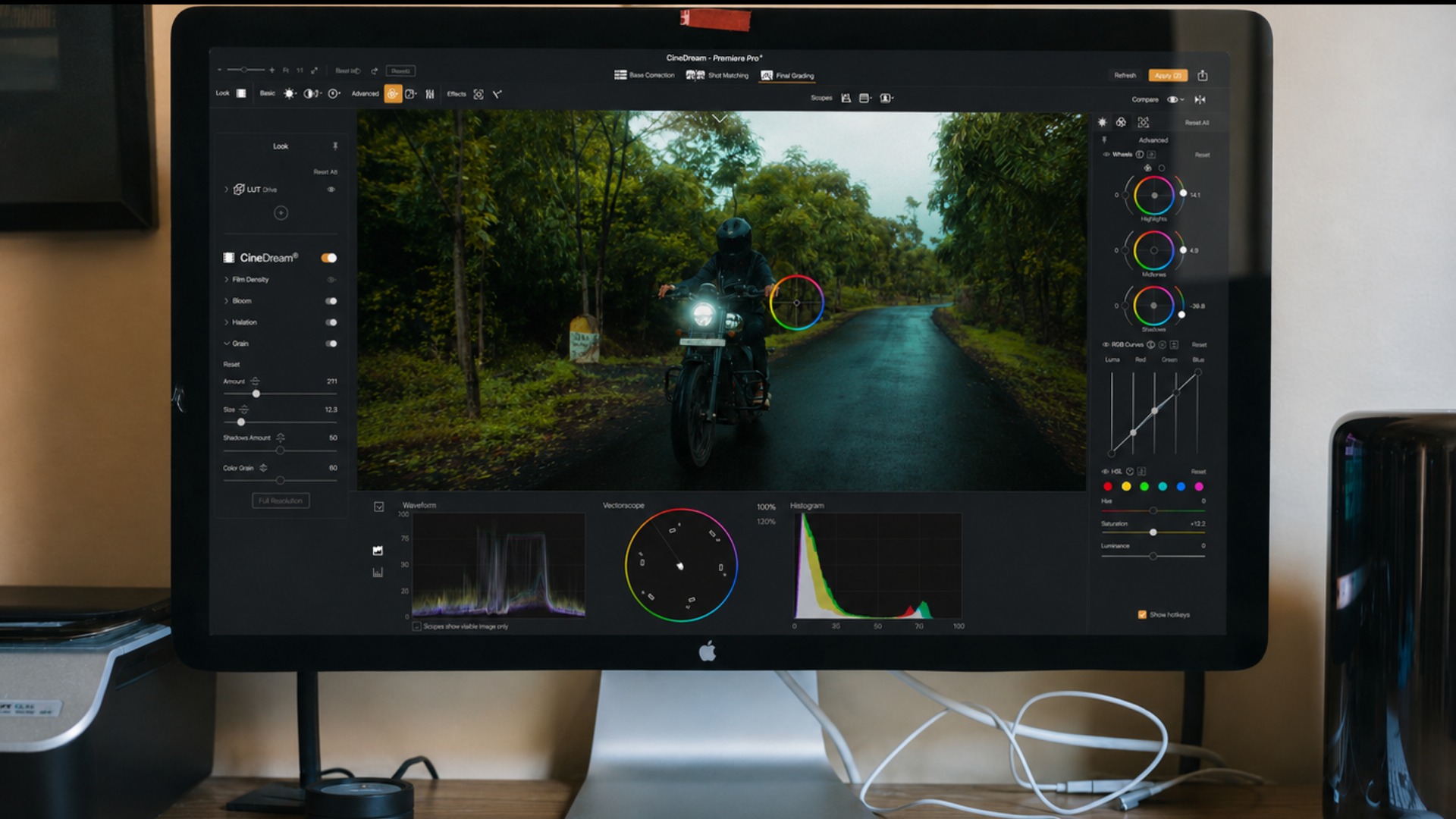The height and width of the screenshot is (819, 1456).
Task: Toggle the Halation effect switch
Action: [x=331, y=322]
